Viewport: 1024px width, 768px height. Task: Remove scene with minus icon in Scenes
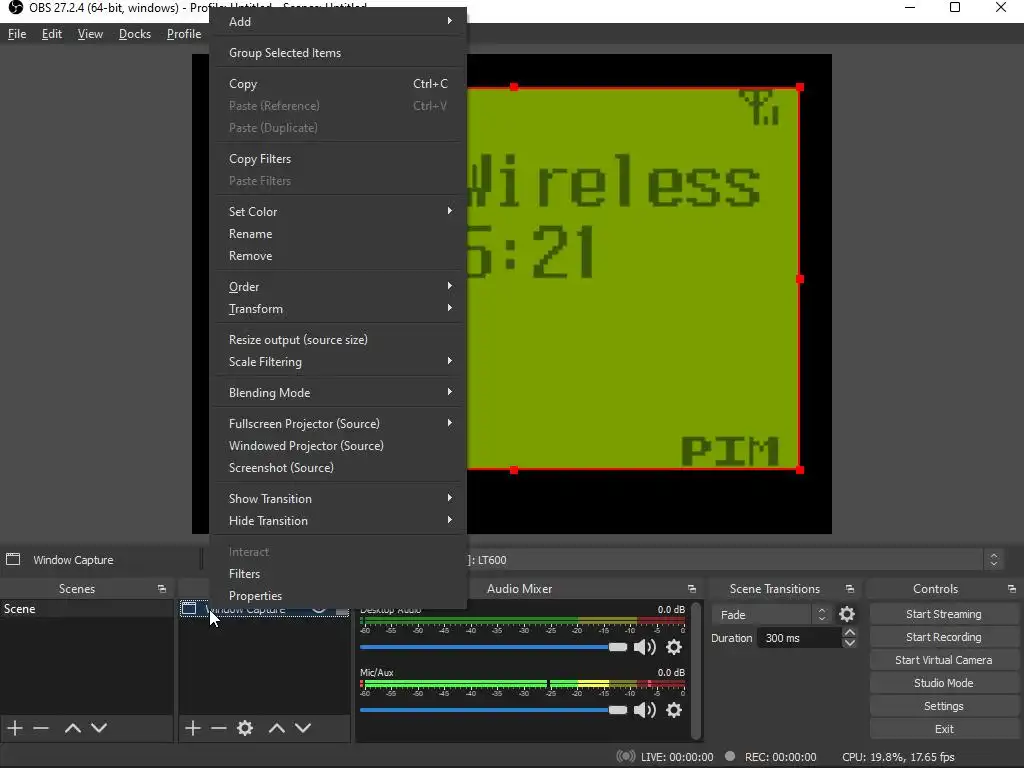(41, 728)
